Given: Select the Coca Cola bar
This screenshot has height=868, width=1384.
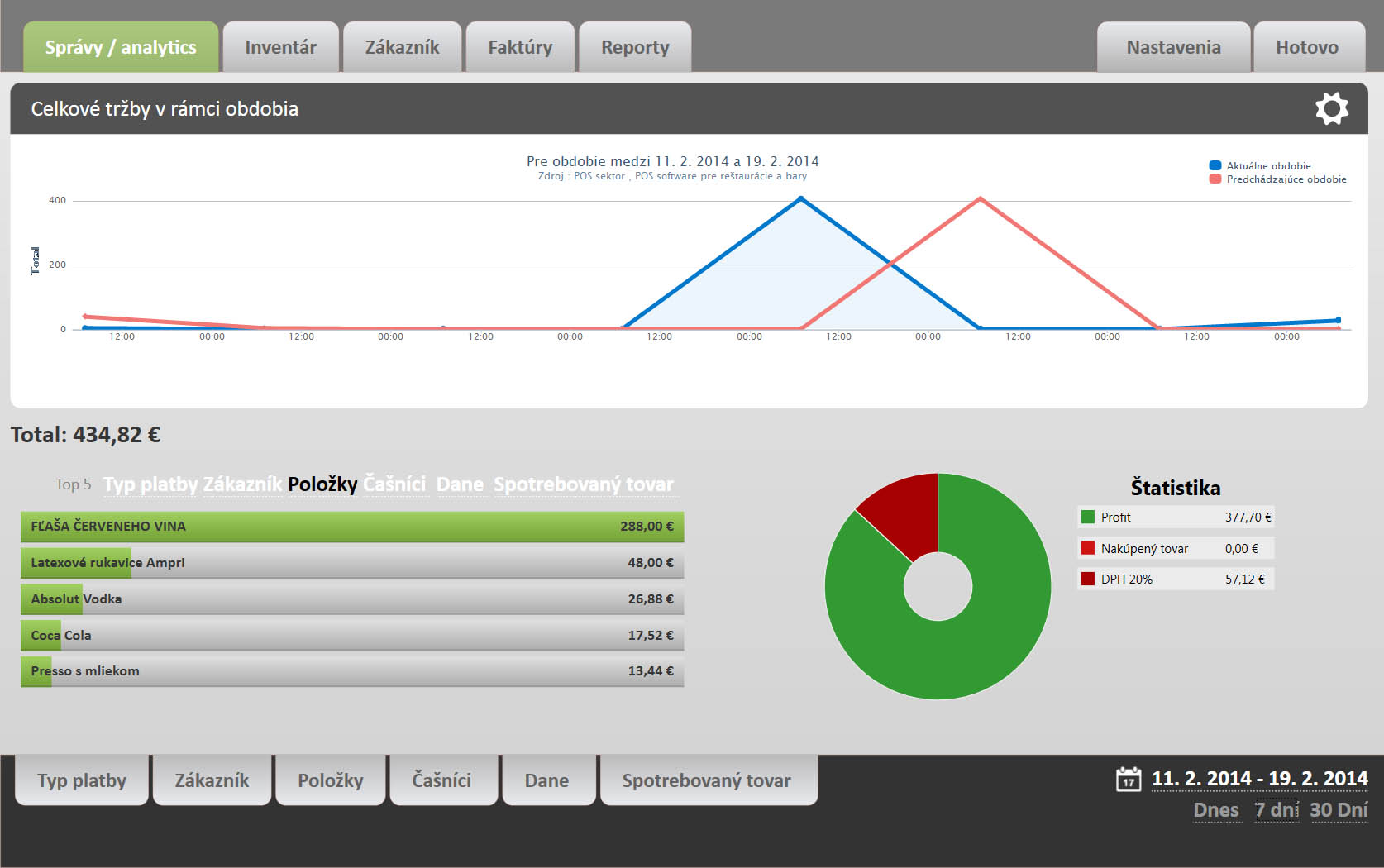Looking at the screenshot, I should click(352, 636).
